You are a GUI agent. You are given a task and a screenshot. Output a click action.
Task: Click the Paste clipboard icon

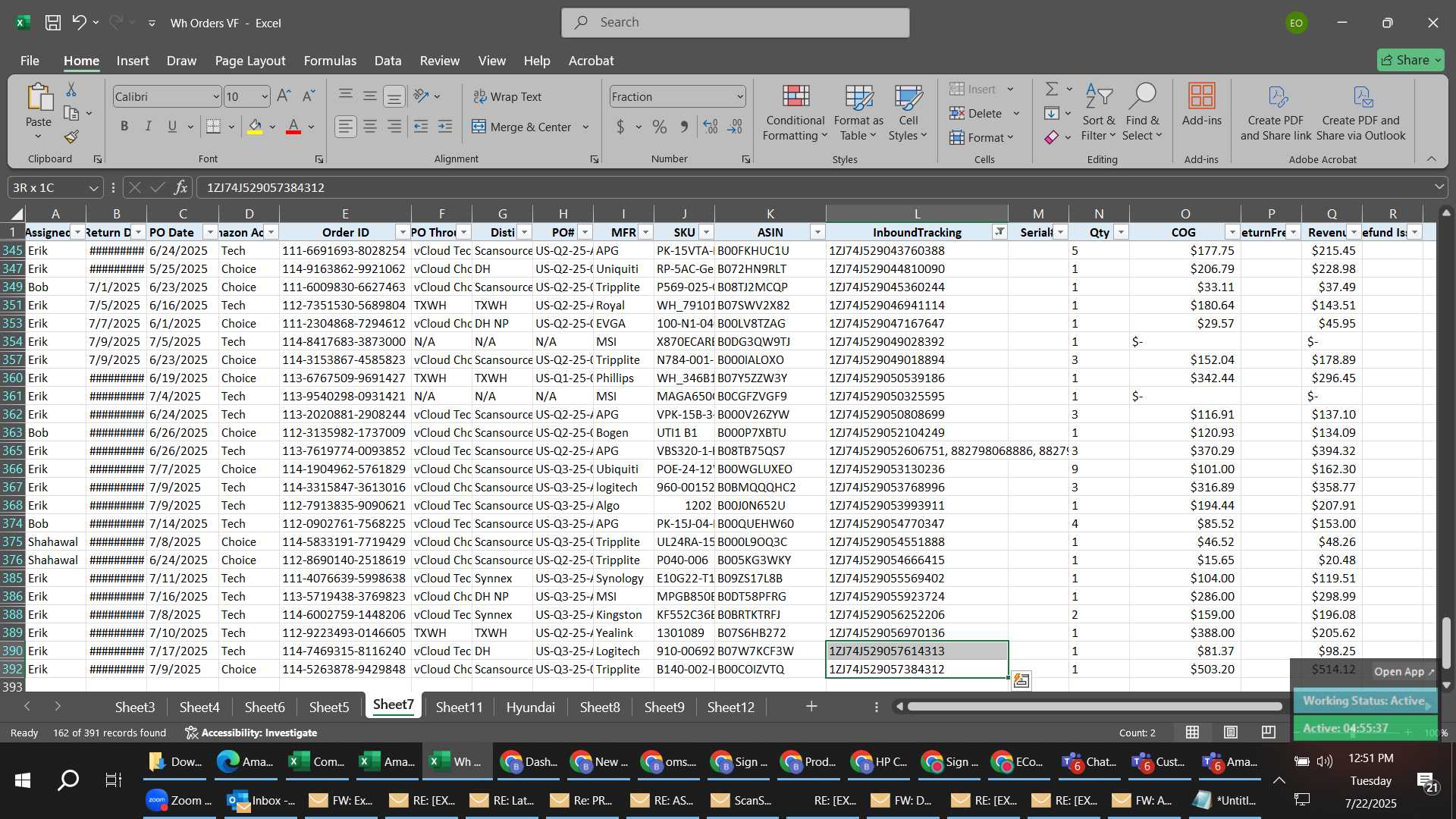click(39, 97)
